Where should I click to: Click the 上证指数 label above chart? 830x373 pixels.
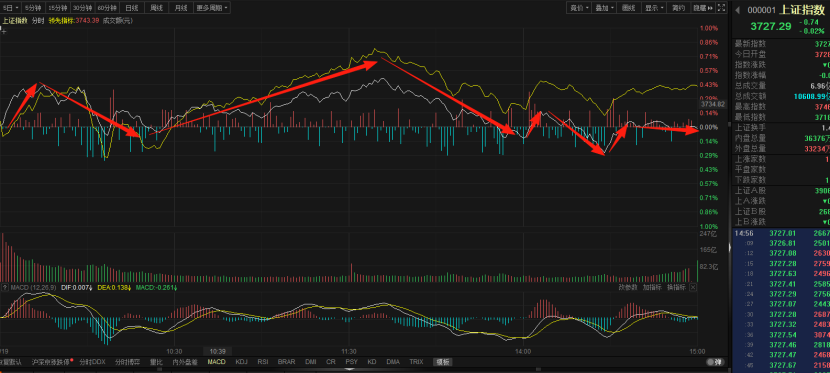coord(14,21)
